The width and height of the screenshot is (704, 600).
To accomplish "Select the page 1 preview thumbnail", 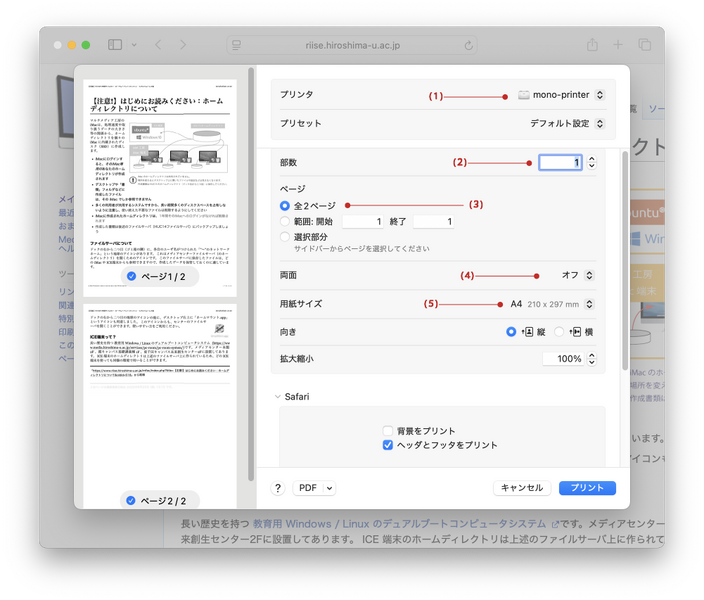I will 160,180.
